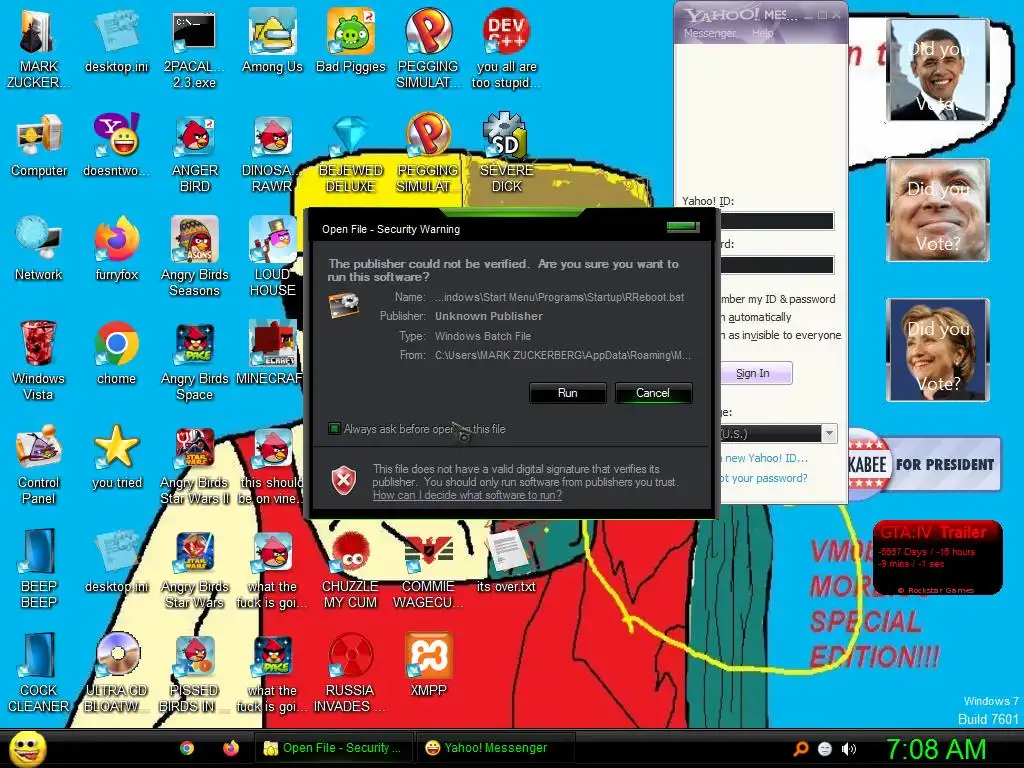Open Control Panel desktop icon

[39, 465]
